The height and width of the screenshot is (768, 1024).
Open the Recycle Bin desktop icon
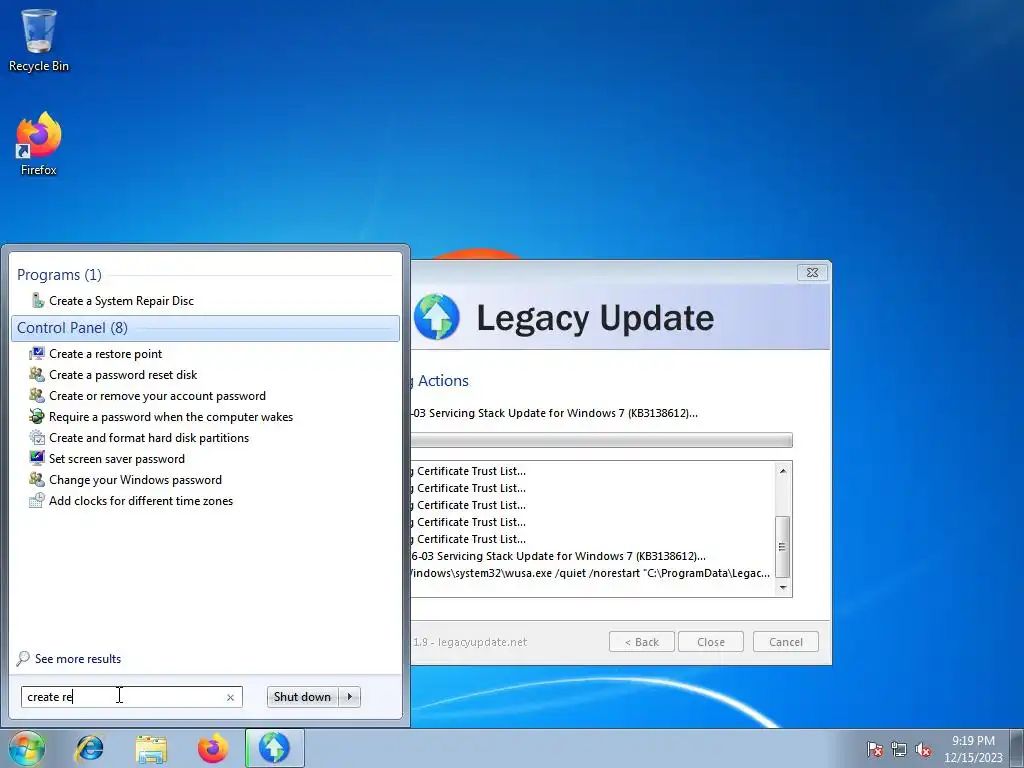[39, 40]
